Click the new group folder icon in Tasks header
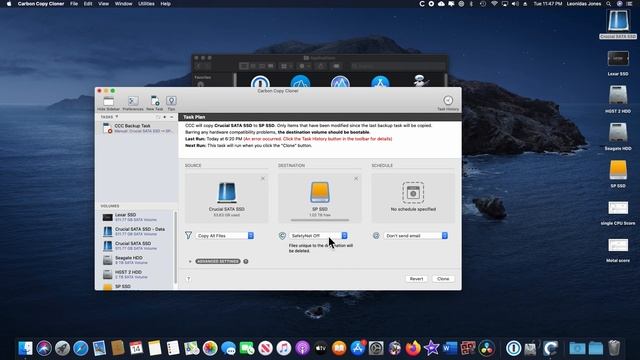Image resolution: width=640 pixels, height=360 pixels. 158,117
